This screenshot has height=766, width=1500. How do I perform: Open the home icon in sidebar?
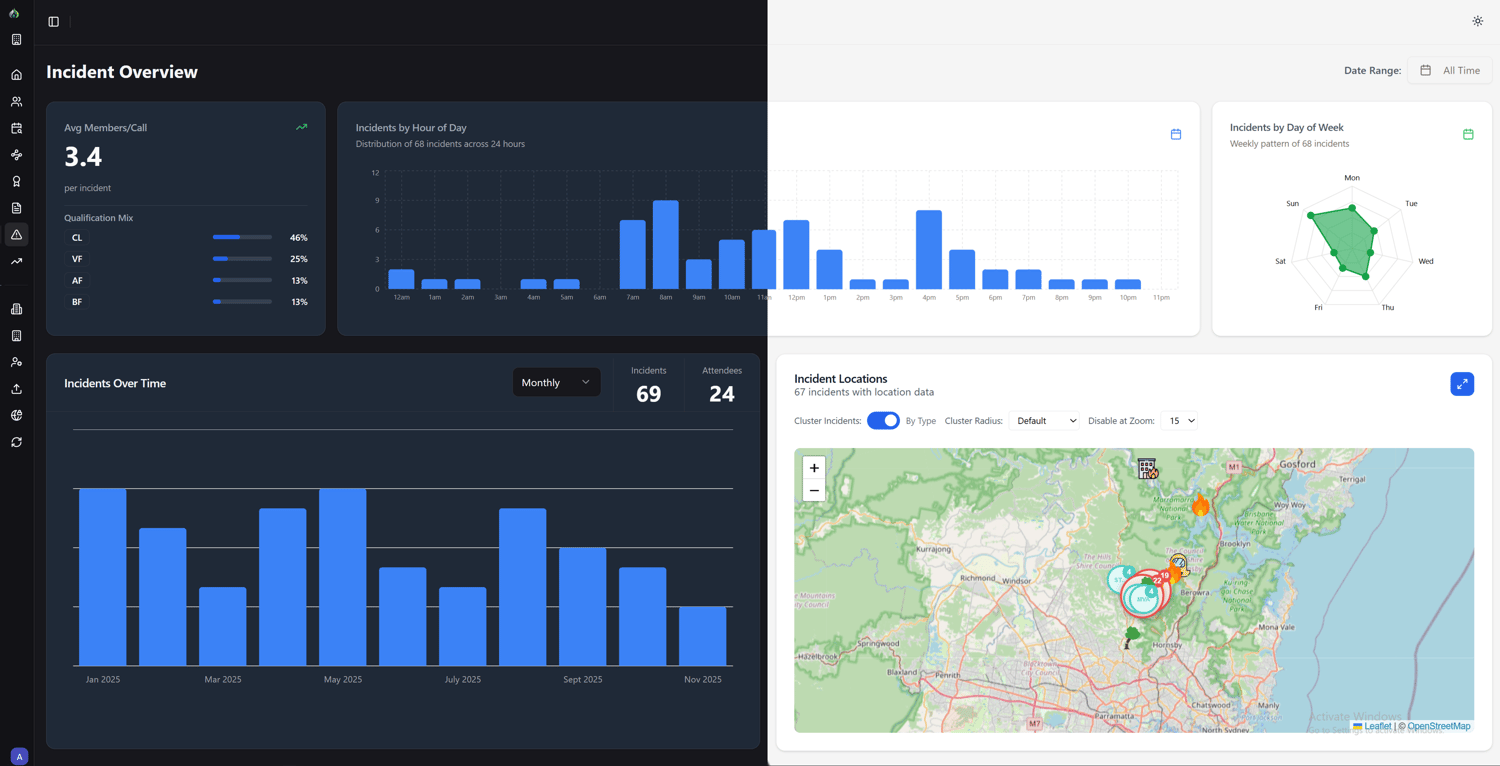pyautogui.click(x=16, y=75)
